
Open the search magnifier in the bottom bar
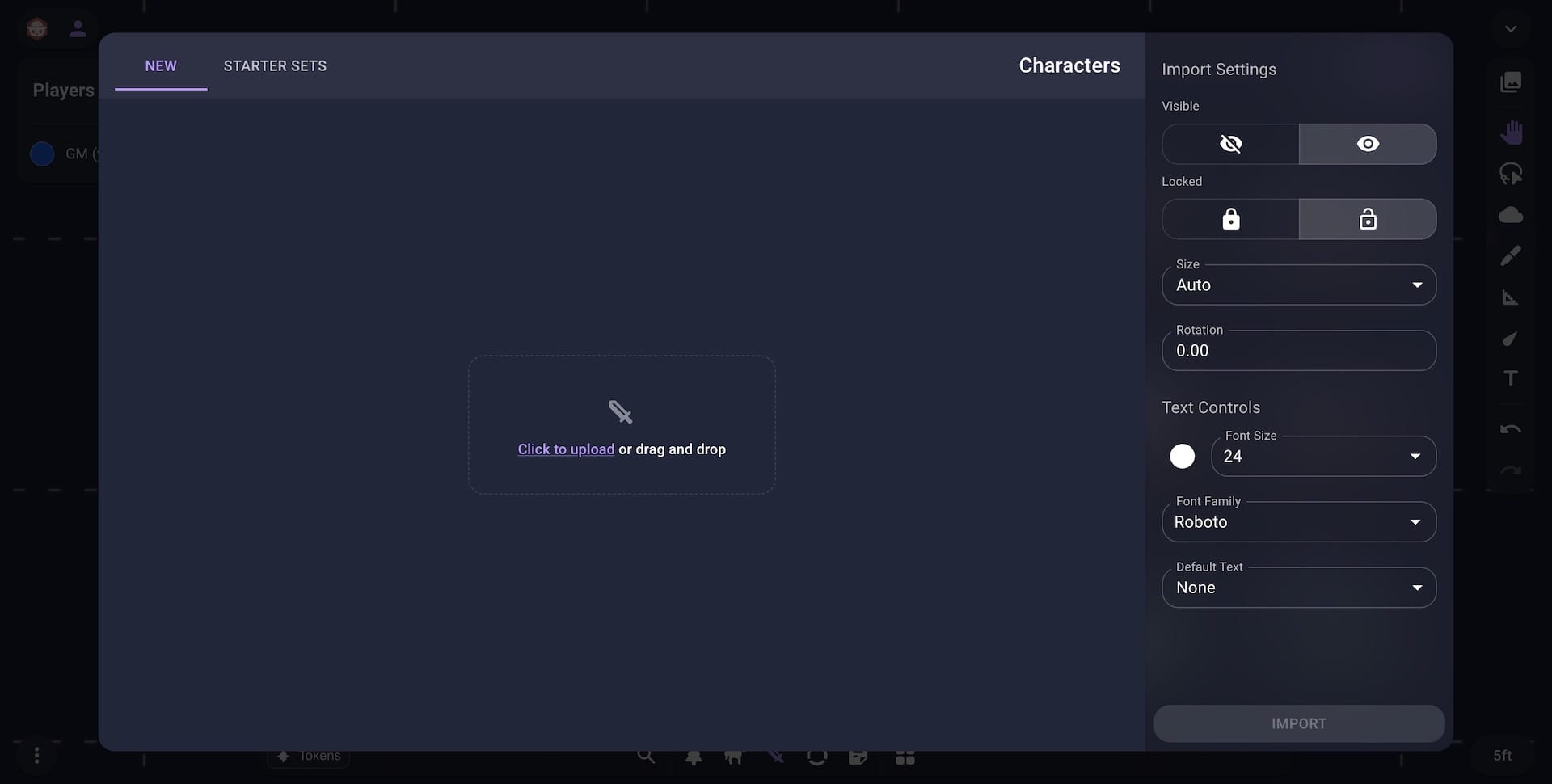point(647,756)
